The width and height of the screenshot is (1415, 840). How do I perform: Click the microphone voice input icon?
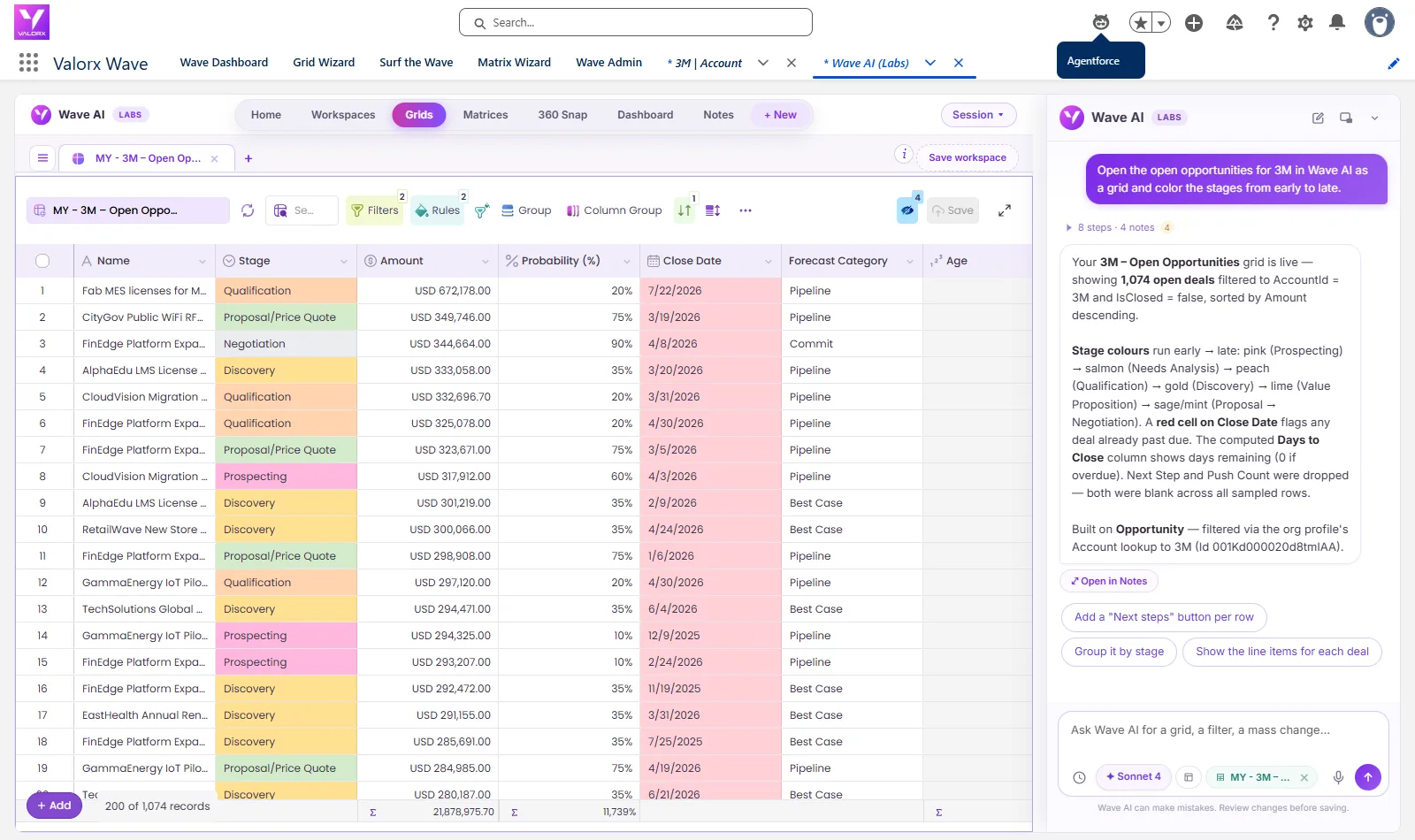[x=1338, y=777]
